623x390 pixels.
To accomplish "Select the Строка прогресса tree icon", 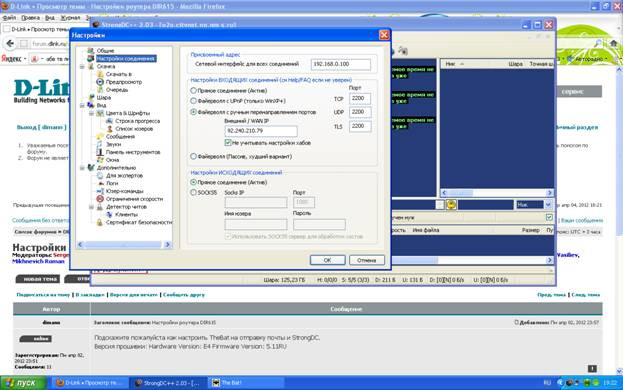I will [109, 121].
